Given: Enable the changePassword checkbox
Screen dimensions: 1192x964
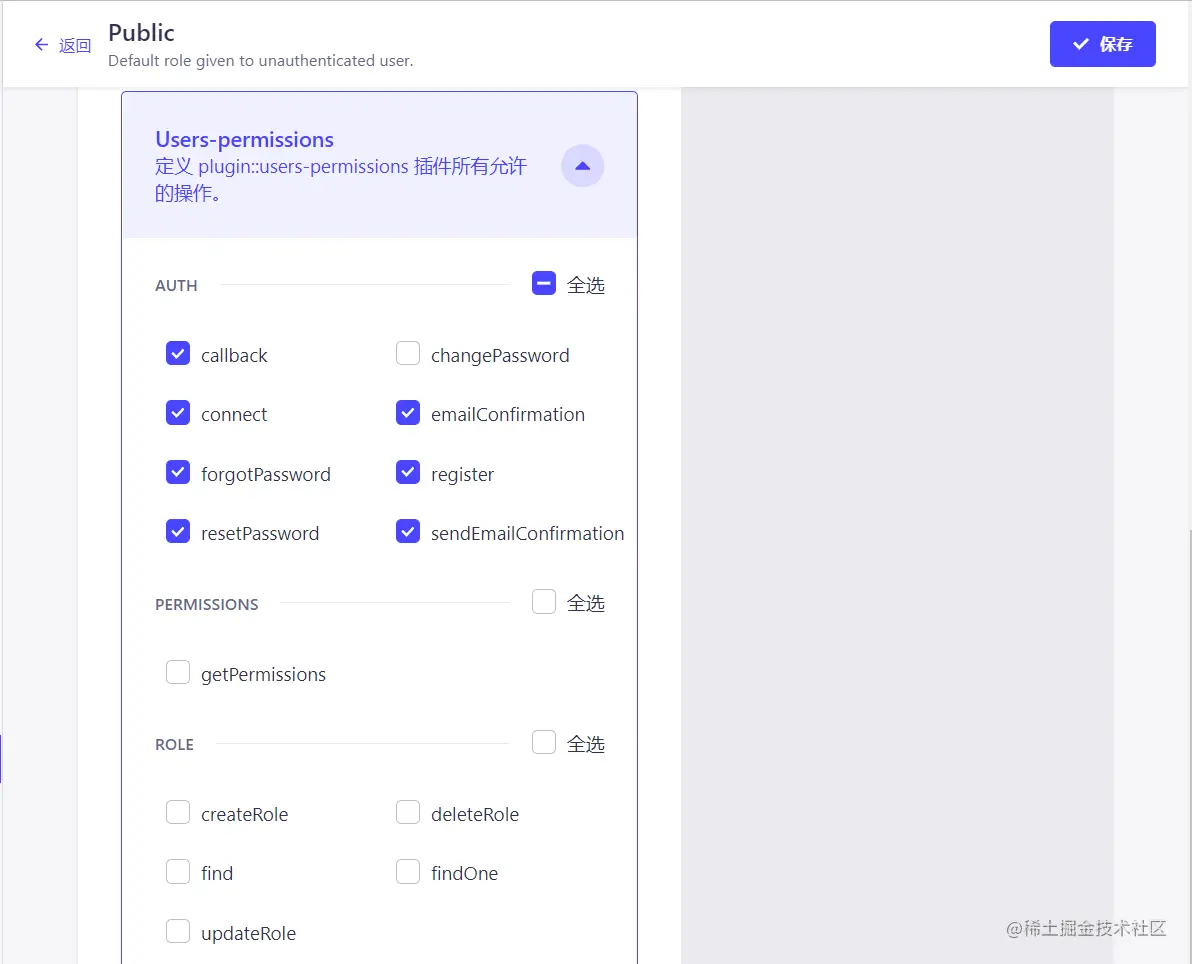Looking at the screenshot, I should (408, 354).
